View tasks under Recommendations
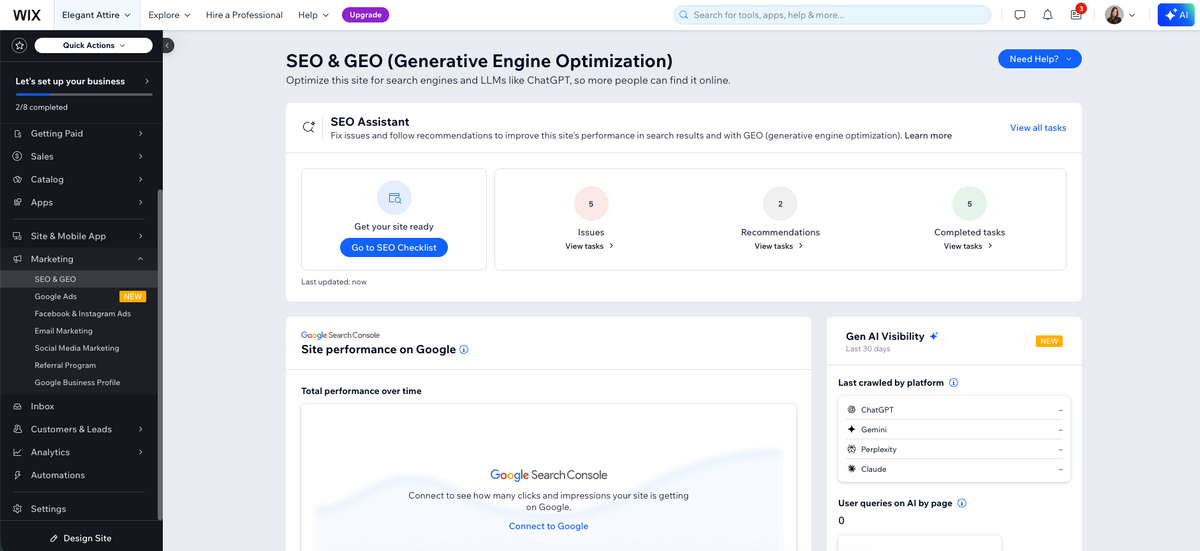Screen dimensions: 1200x551 pyautogui.click(x=780, y=246)
